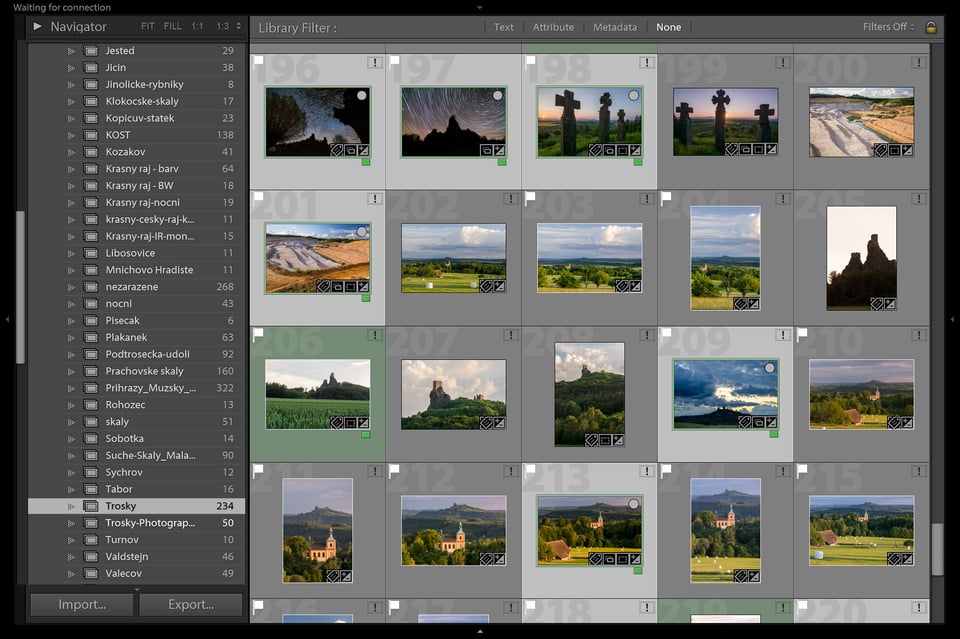Expand the Trosky folder triangle
This screenshot has width=960, height=639.
pyautogui.click(x=71, y=506)
